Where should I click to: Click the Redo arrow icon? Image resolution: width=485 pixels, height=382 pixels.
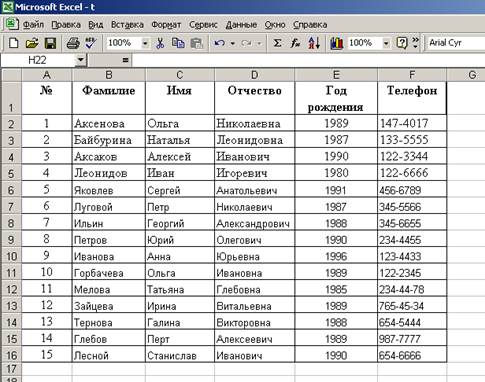[246, 43]
